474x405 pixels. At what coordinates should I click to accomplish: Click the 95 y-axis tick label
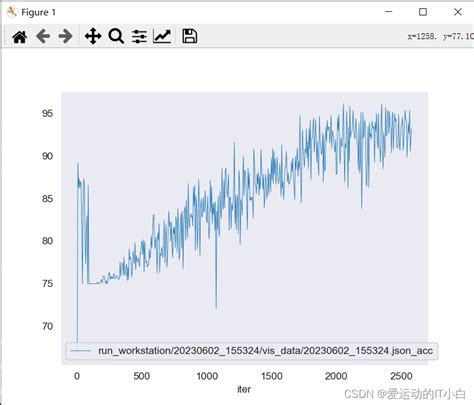[x=47, y=113]
